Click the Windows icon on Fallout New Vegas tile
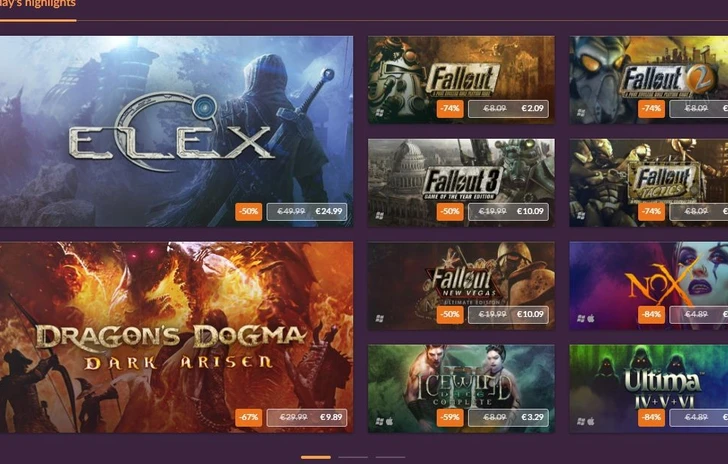Screen dimensions: 728x464 click(380, 319)
